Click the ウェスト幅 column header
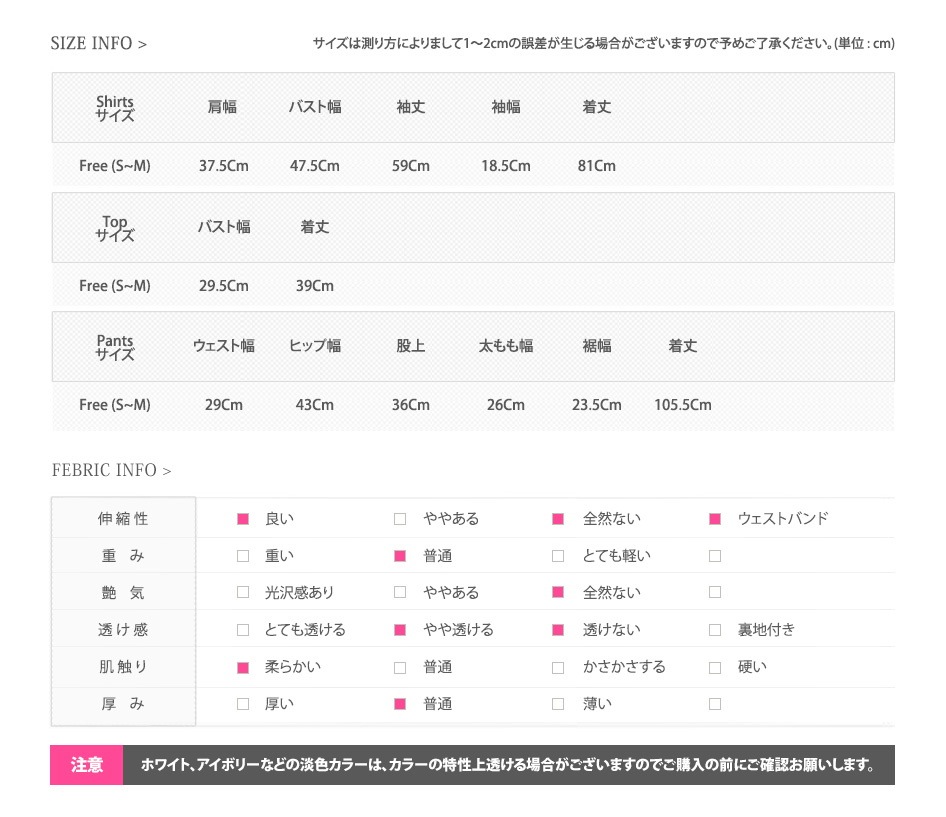Viewport: 946px width, 817px height. click(x=224, y=346)
